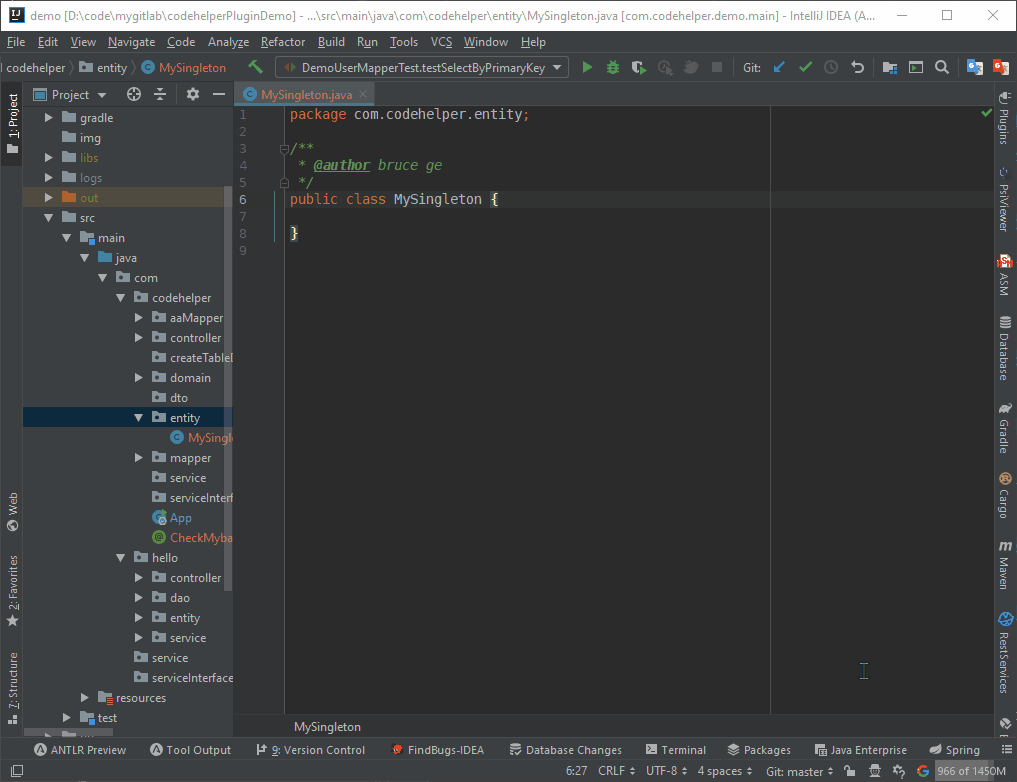Open the Project view dropdown
The height and width of the screenshot is (782, 1017).
102,95
